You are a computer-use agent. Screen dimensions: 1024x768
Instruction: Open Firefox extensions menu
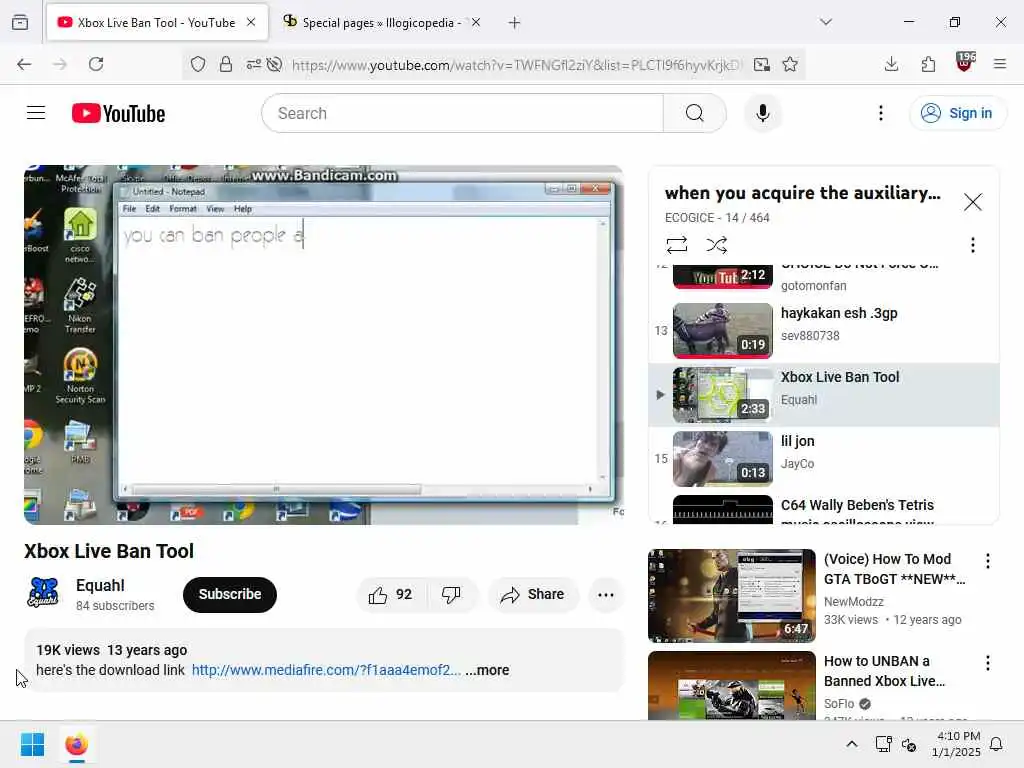point(928,64)
